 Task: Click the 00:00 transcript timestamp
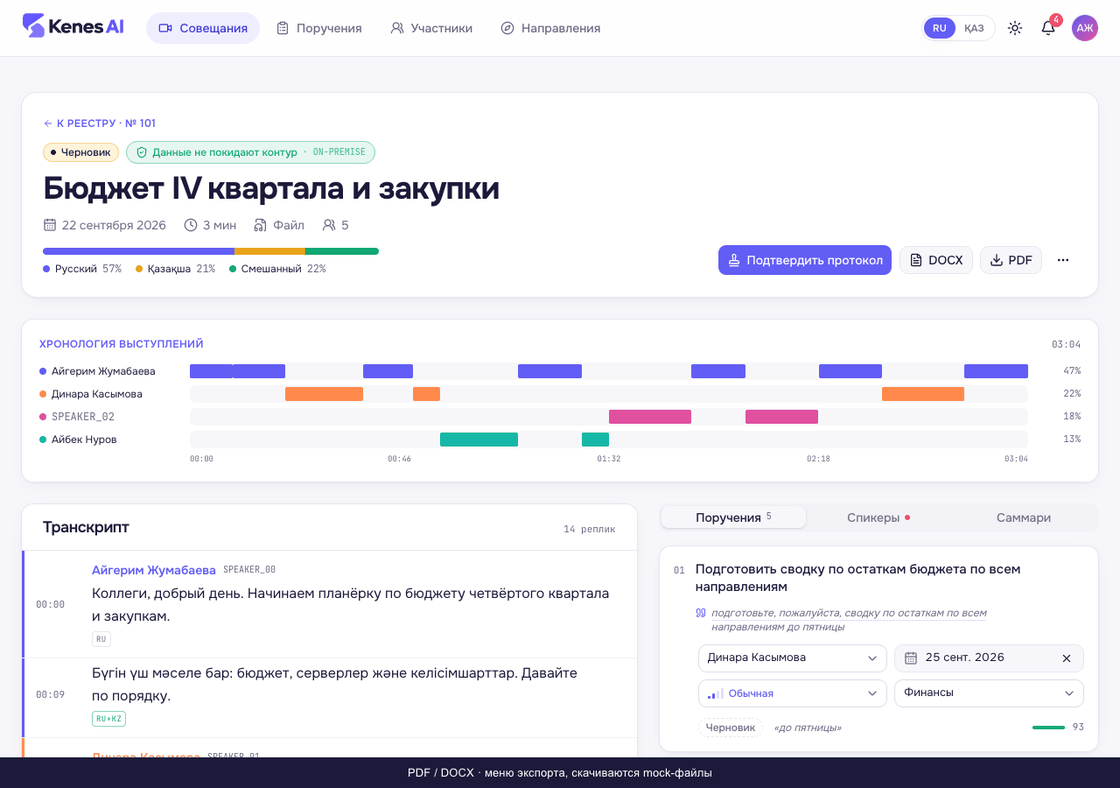pyautogui.click(x=50, y=604)
